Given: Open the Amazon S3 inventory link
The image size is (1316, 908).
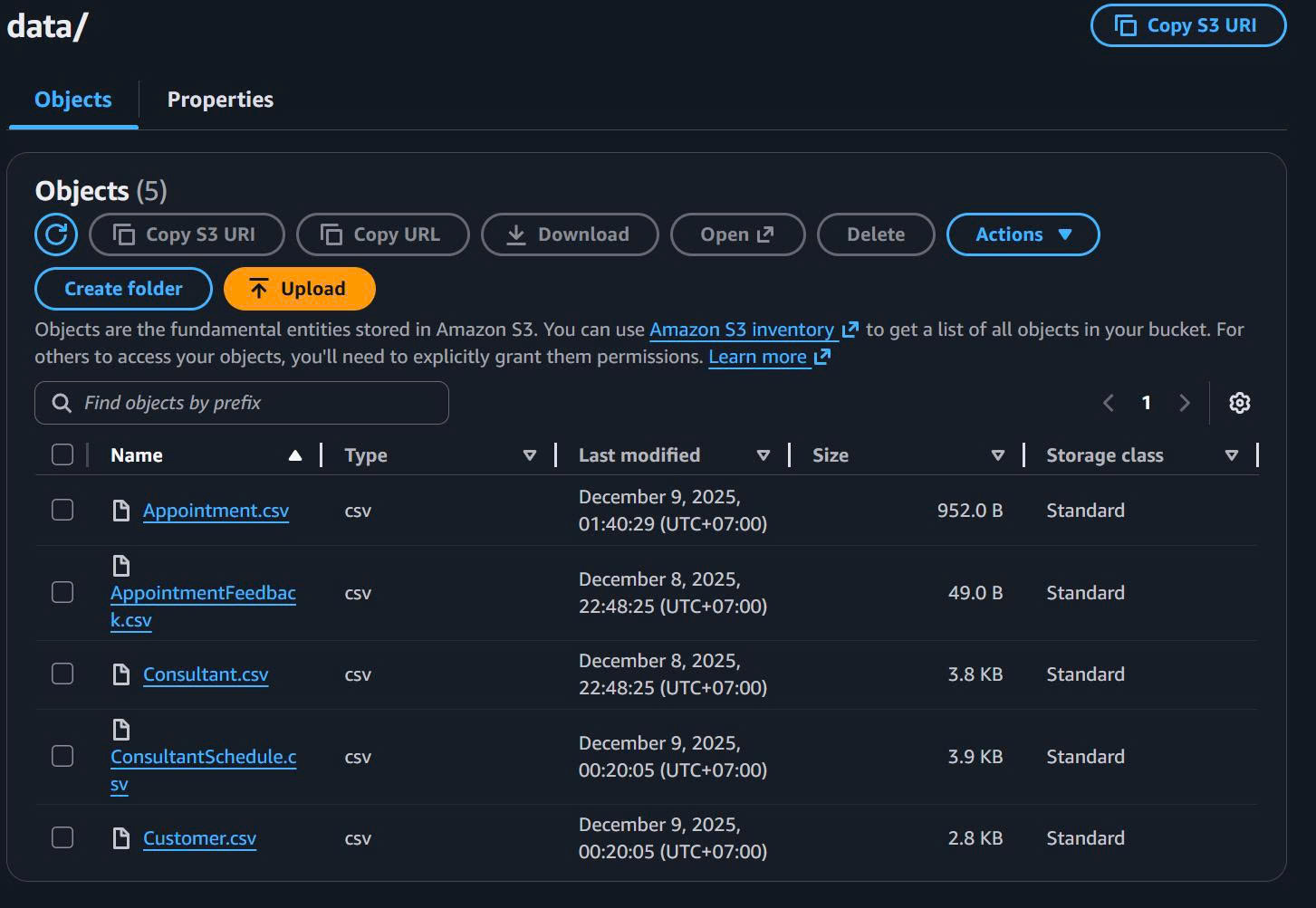Looking at the screenshot, I should [742, 330].
